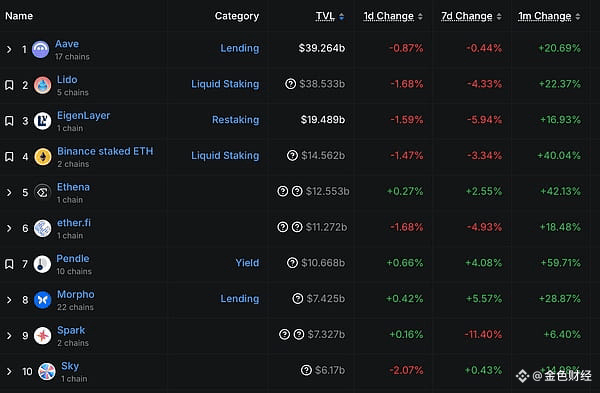Click the question mark icon beside Lido's TVL

click(290, 83)
